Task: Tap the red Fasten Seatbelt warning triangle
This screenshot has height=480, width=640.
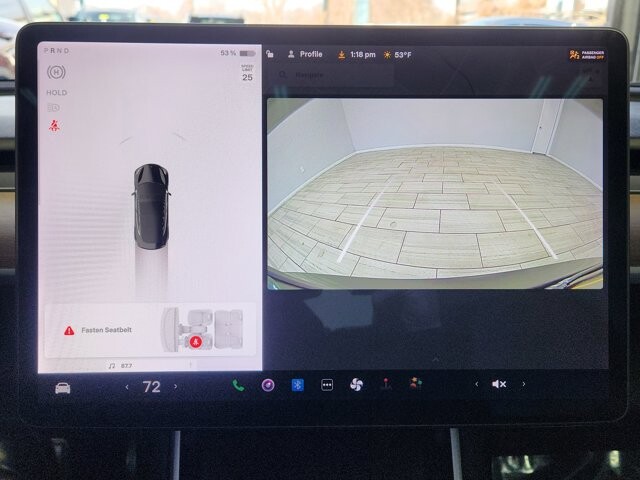Action: [x=69, y=330]
